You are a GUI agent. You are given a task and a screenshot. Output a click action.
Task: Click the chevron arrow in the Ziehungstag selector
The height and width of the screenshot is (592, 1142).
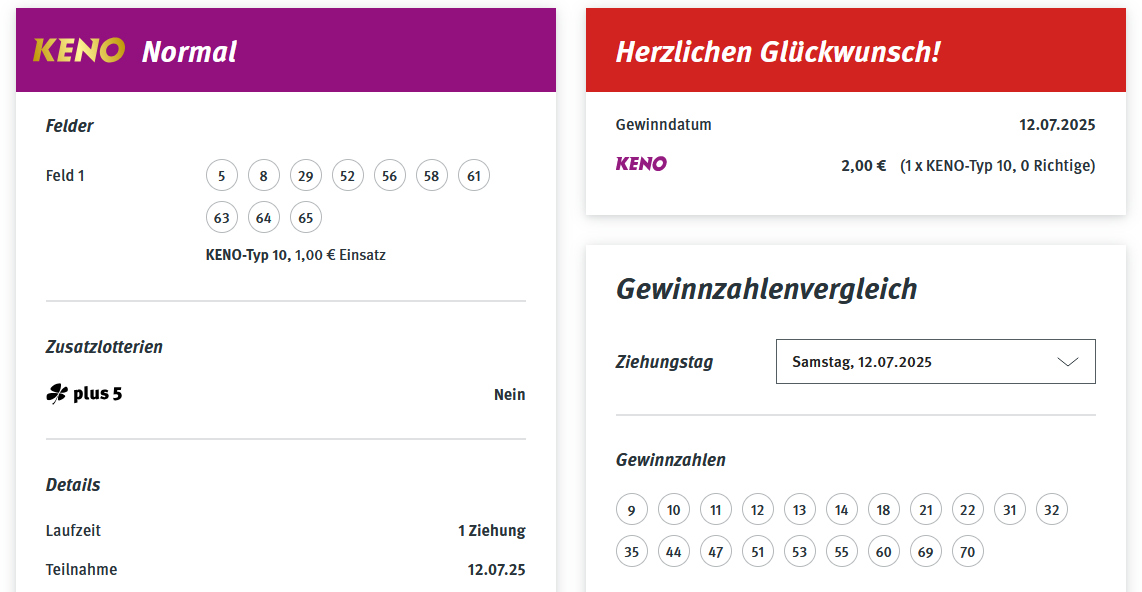(x=1068, y=362)
